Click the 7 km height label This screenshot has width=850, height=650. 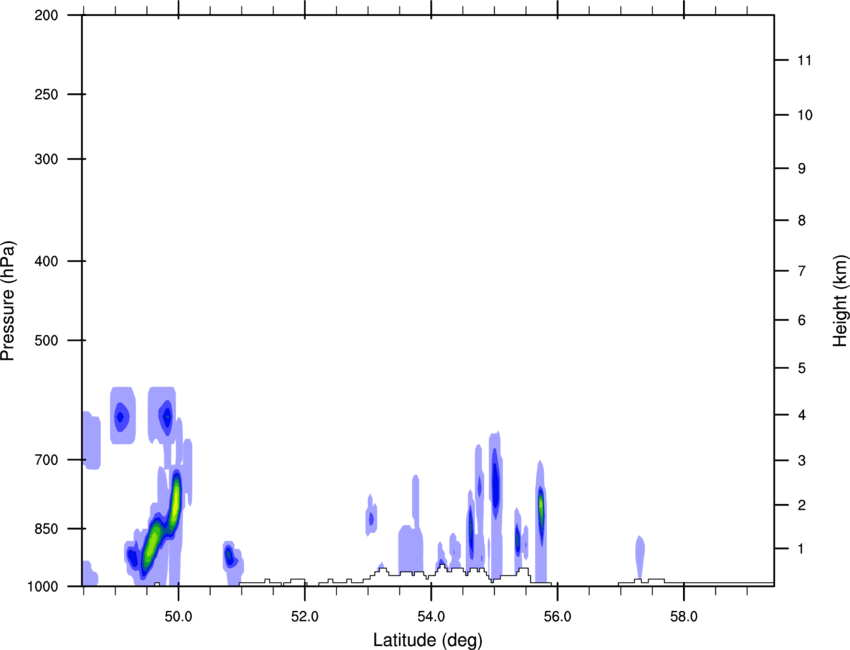tap(801, 271)
